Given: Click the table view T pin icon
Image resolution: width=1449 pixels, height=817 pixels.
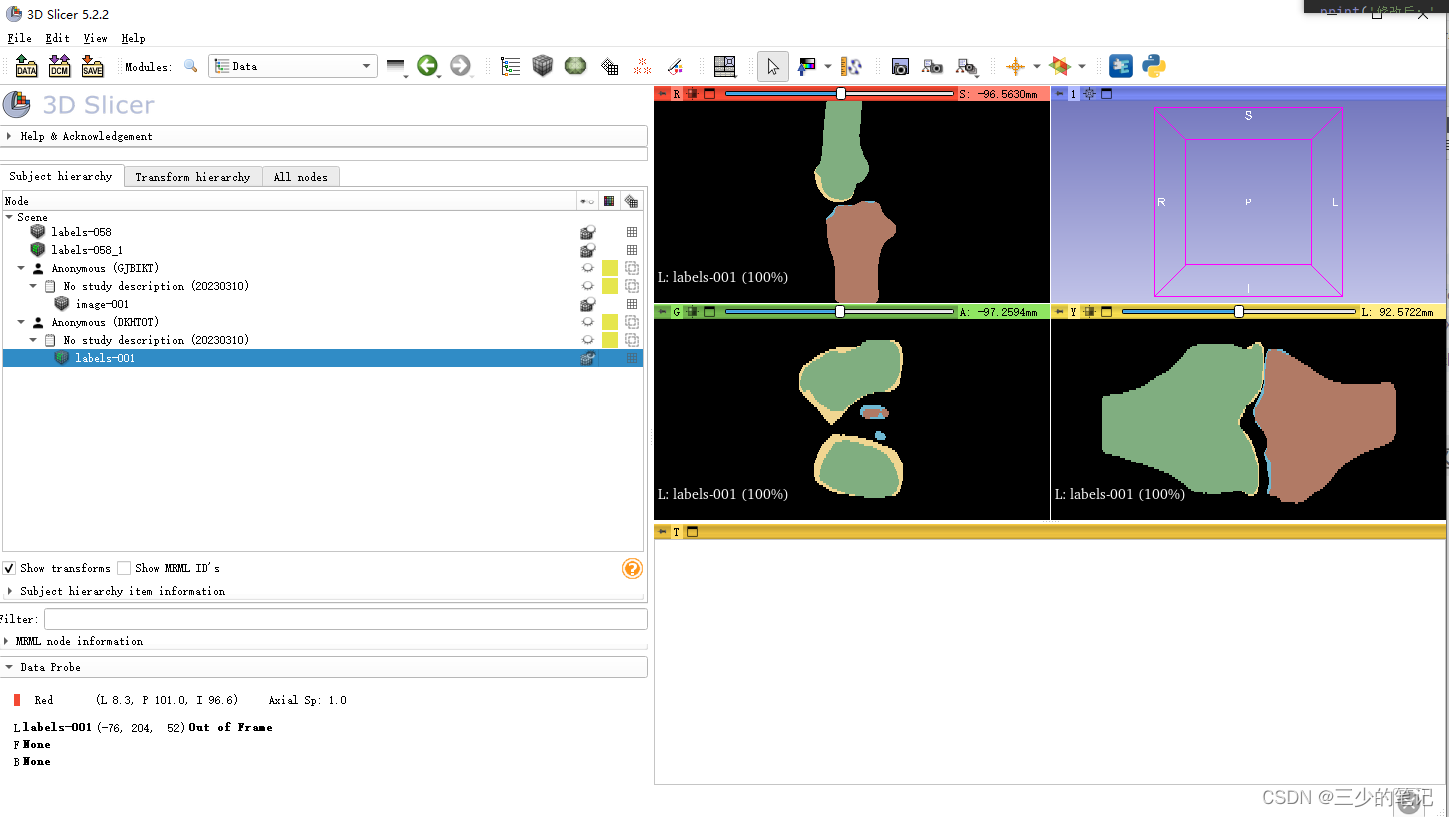Looking at the screenshot, I should pos(662,532).
